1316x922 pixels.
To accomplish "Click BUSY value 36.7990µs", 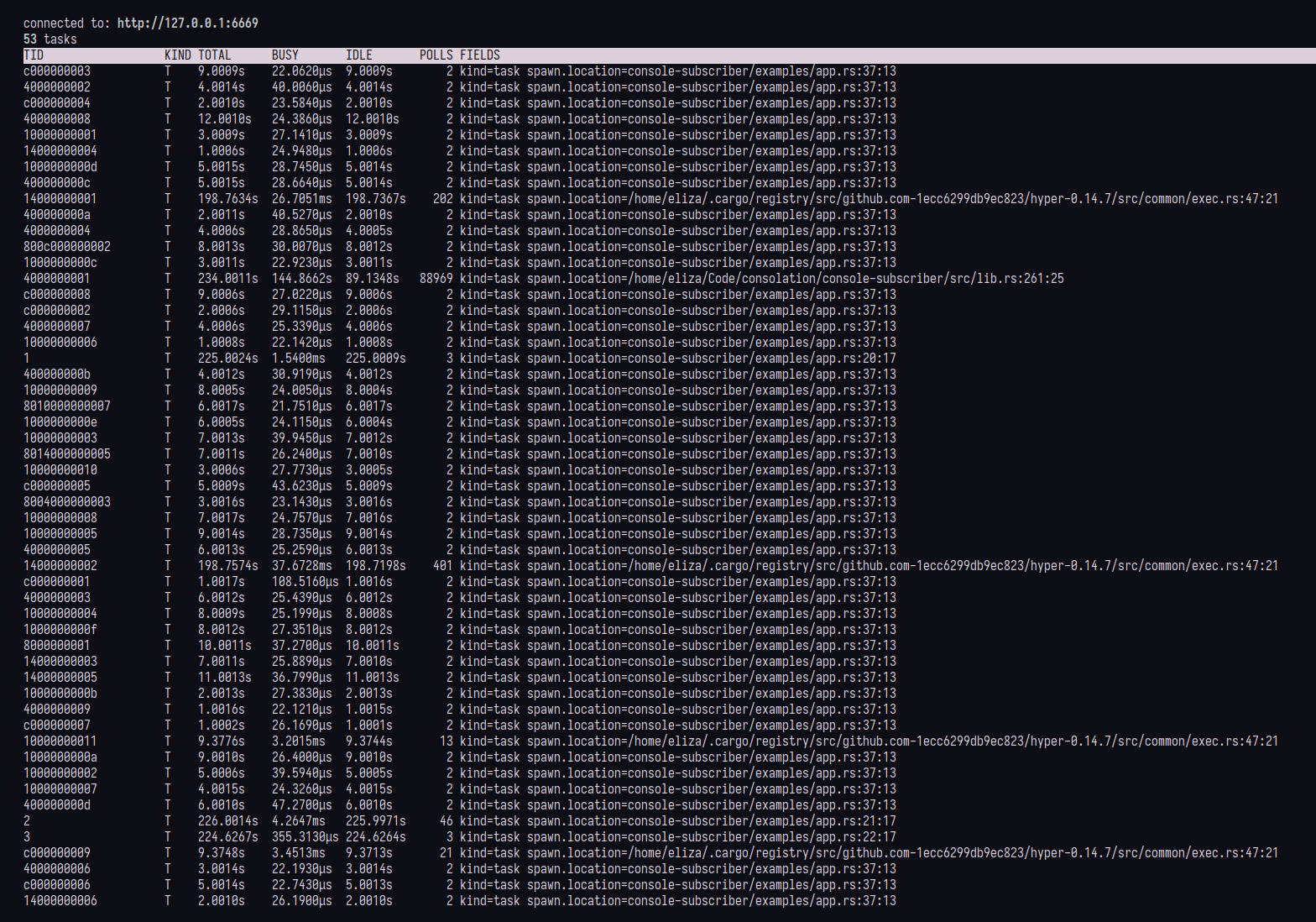I will (302, 678).
